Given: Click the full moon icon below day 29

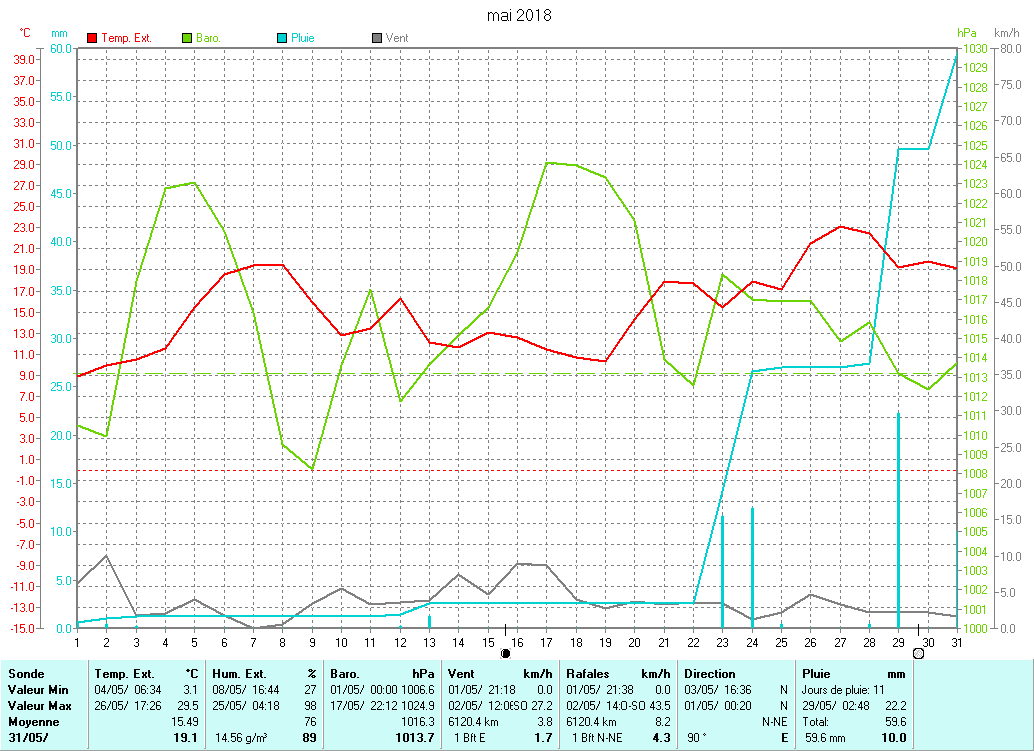Looking at the screenshot, I should click(918, 653).
